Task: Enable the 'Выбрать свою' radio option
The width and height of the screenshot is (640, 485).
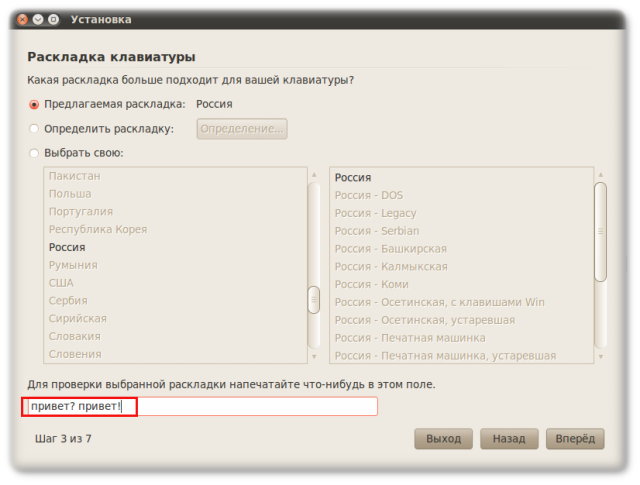Action: tap(35, 154)
